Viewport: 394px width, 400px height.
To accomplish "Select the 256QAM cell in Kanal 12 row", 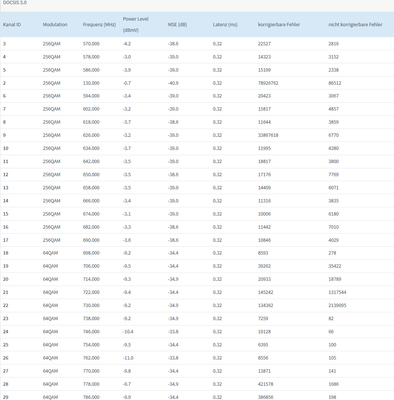I will [52, 175].
